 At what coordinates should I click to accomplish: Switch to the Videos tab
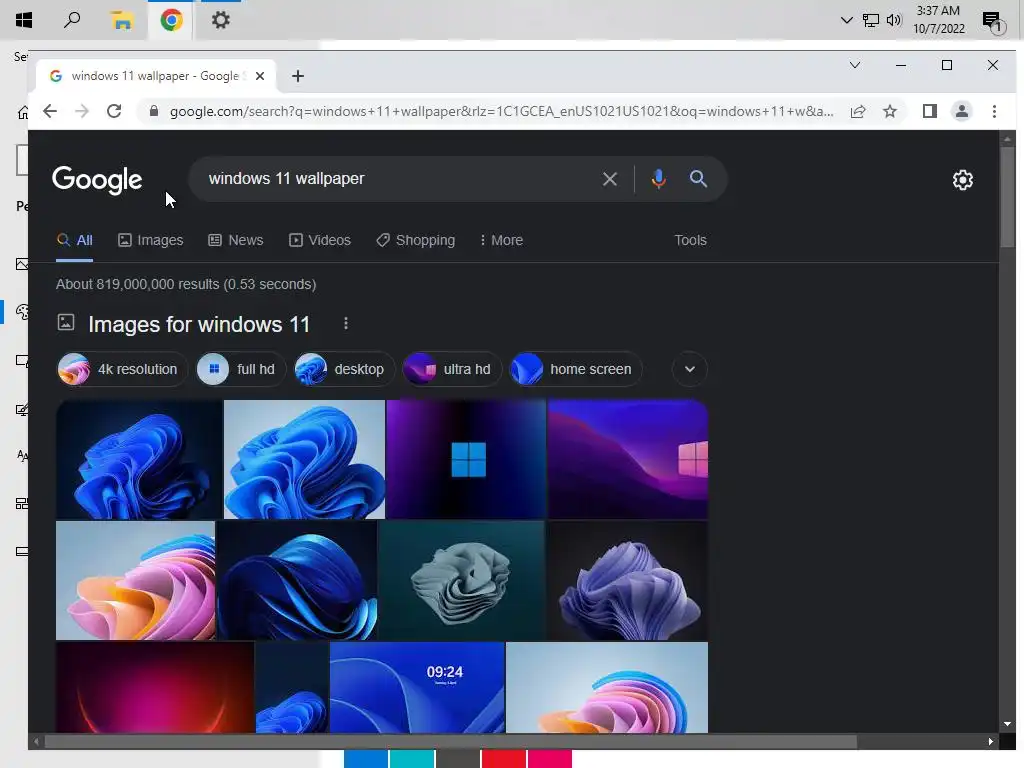[320, 240]
